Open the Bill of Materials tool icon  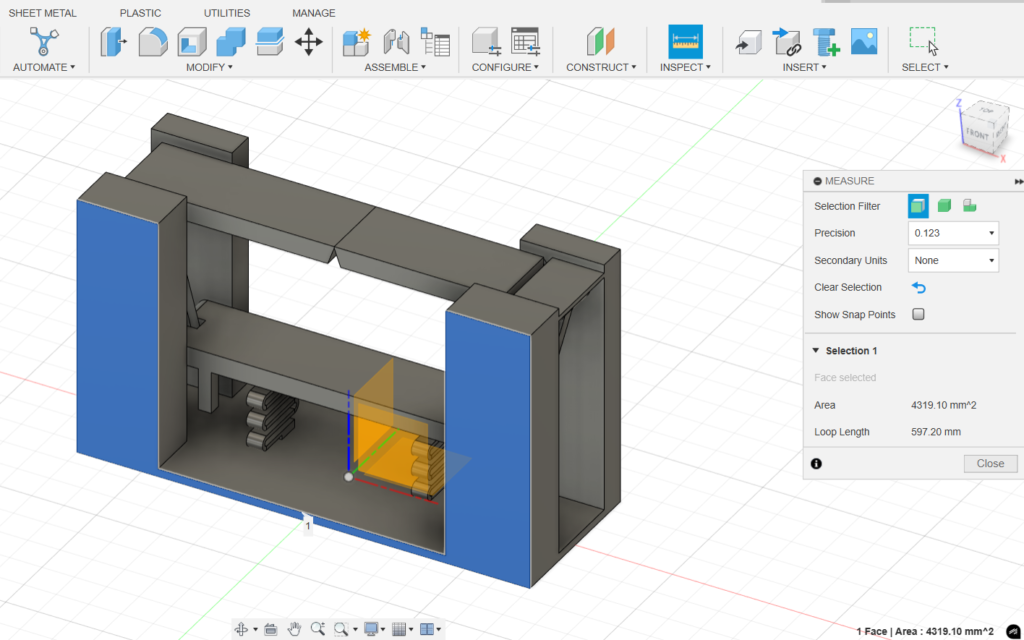[435, 42]
